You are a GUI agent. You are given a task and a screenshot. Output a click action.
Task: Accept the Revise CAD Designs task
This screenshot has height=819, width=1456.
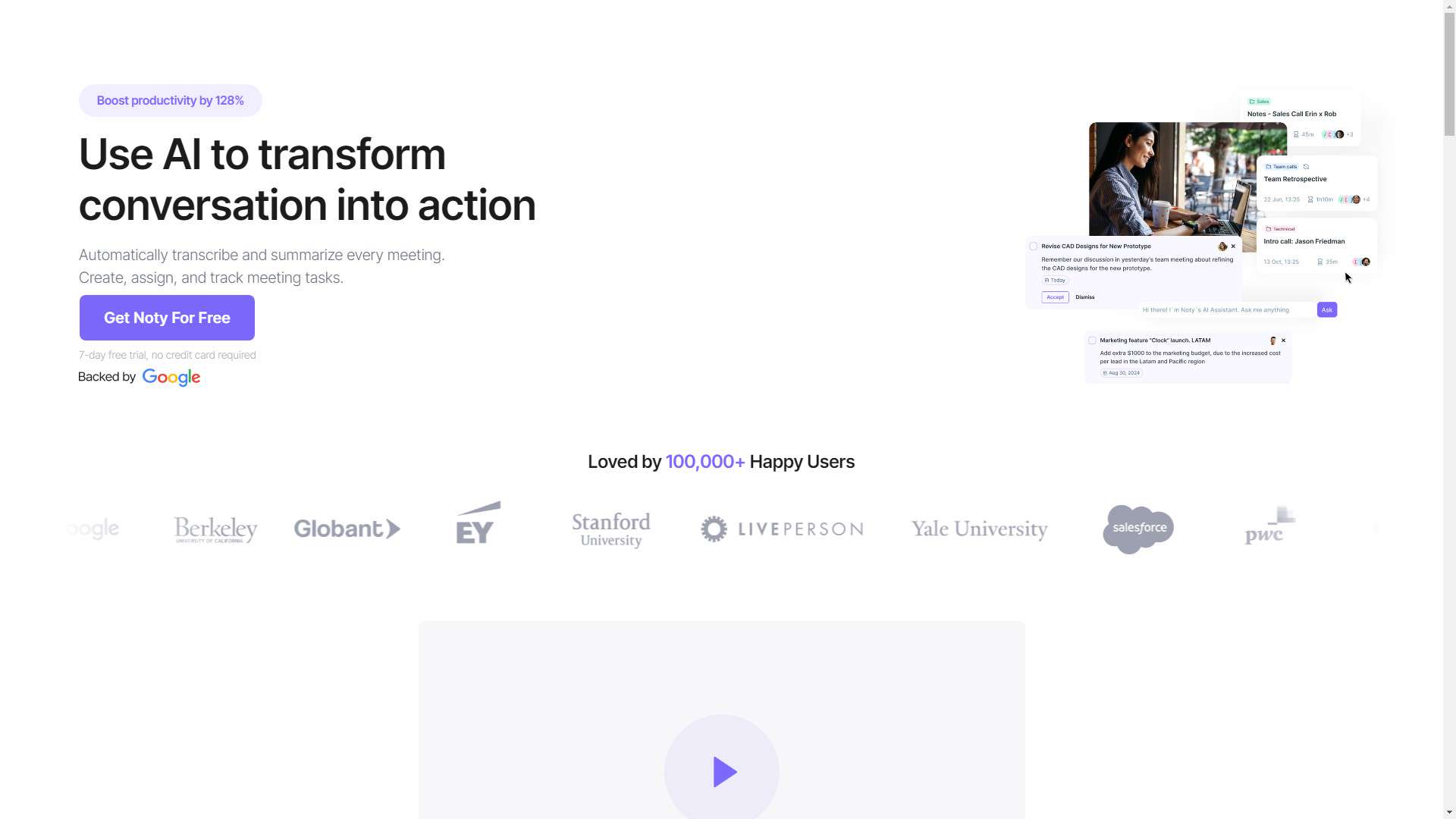(1056, 297)
